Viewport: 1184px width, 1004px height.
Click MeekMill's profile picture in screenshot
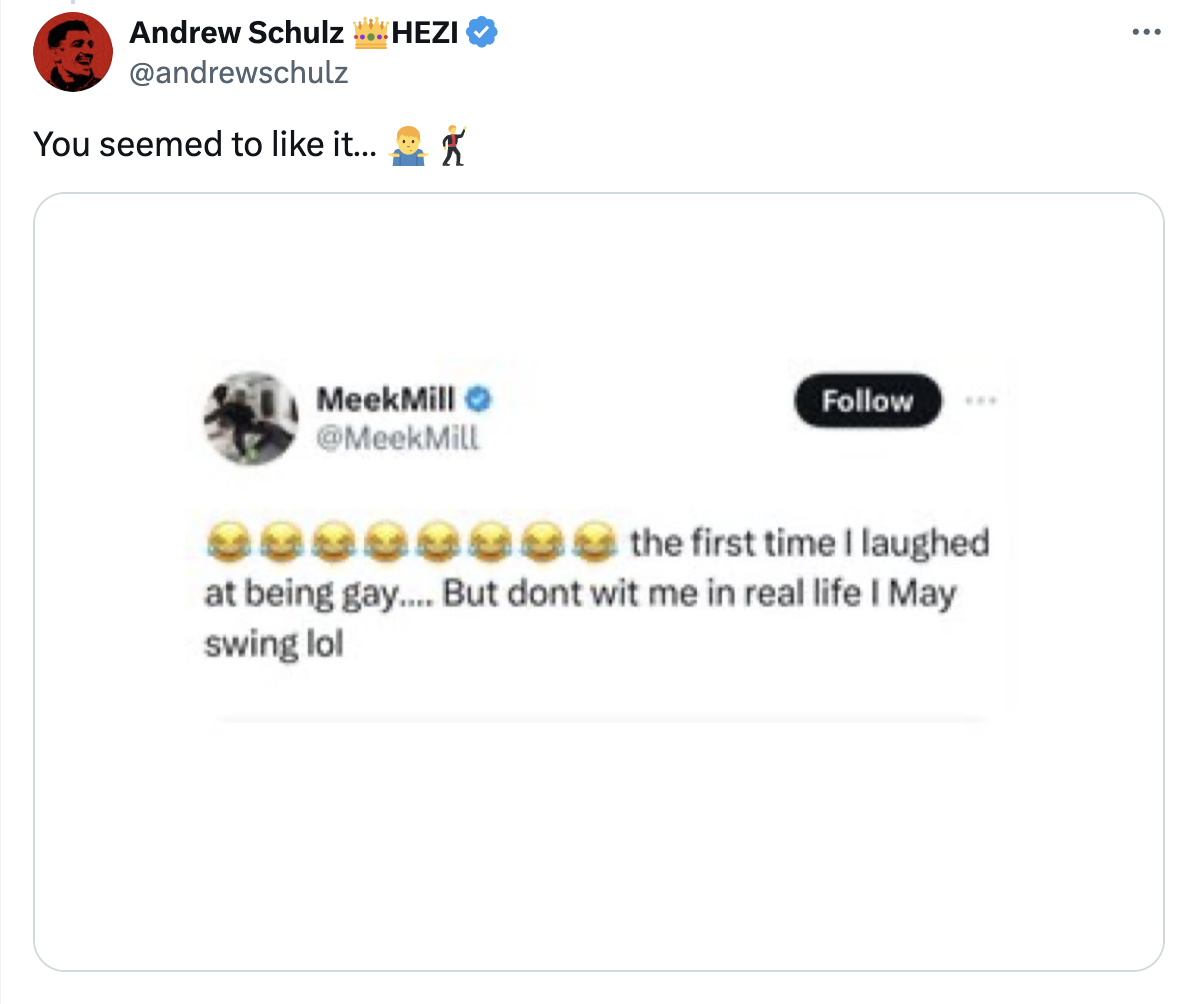point(251,418)
